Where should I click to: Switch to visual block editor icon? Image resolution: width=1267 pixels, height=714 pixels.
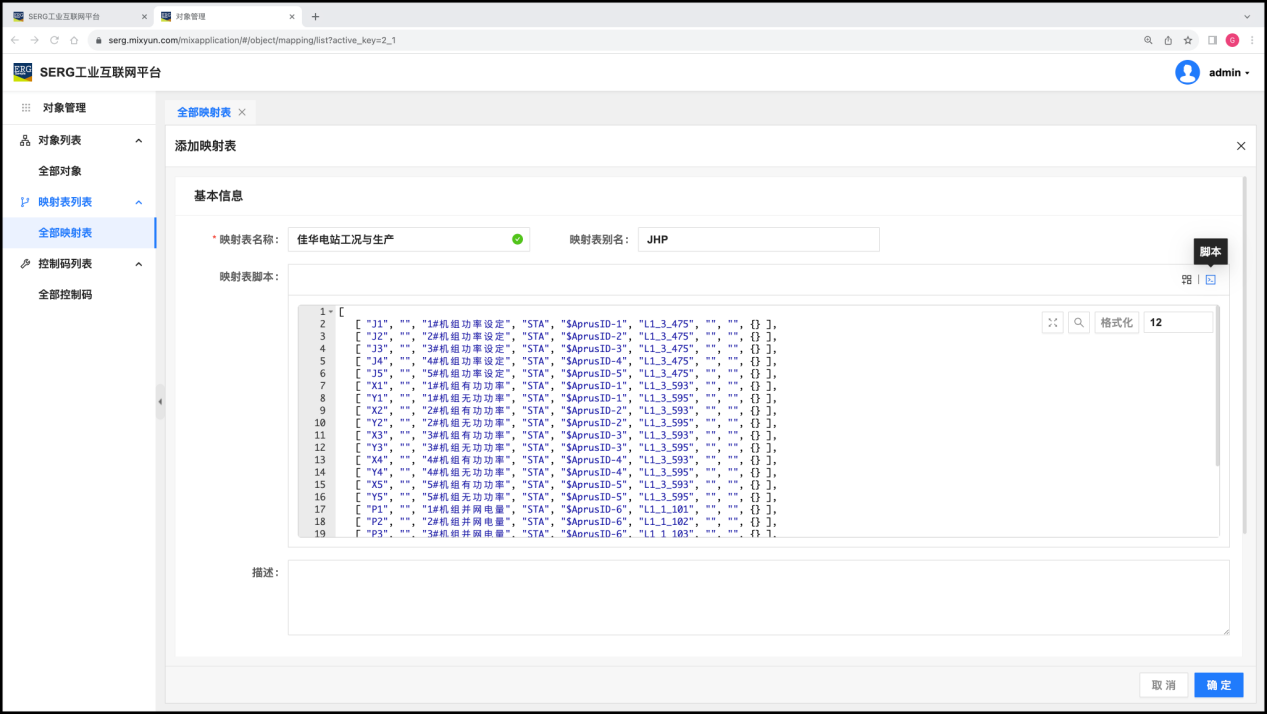(x=1187, y=280)
